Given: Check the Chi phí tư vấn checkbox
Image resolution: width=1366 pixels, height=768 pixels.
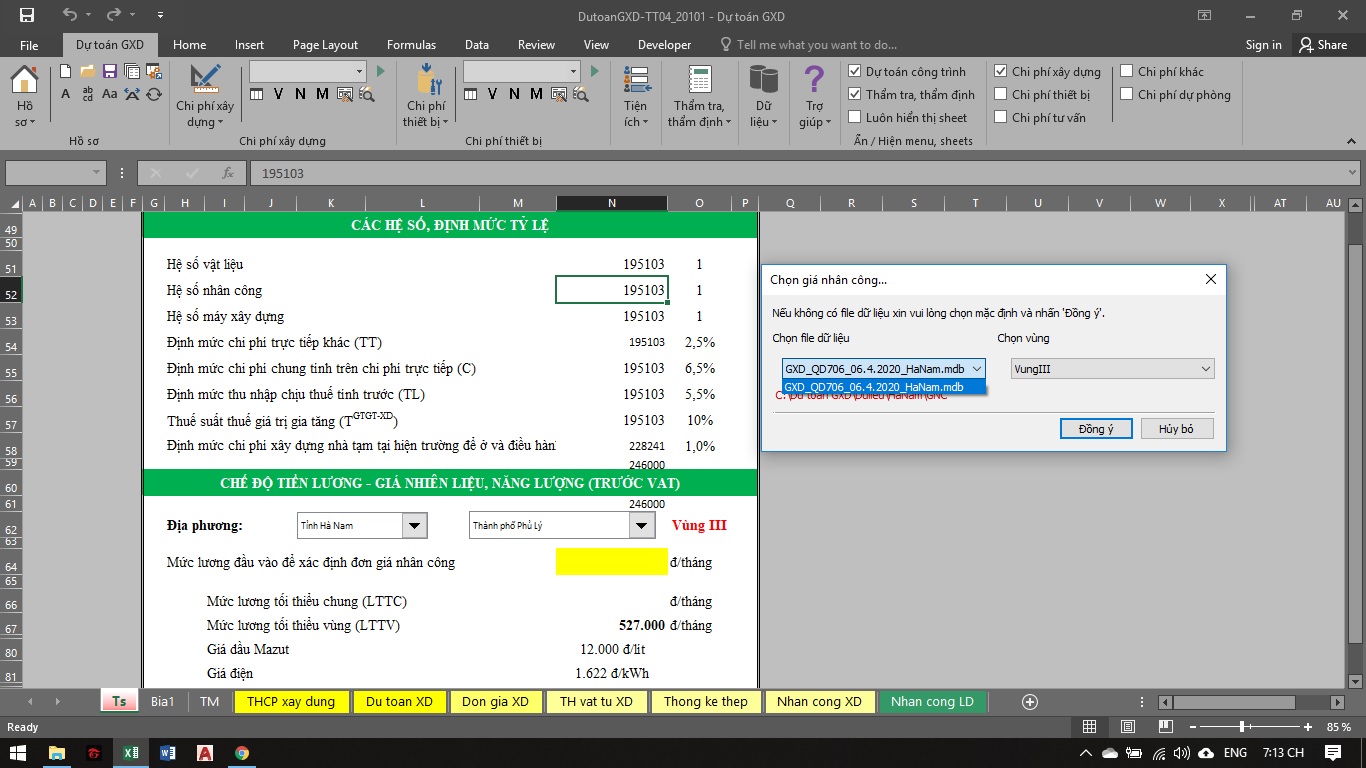Looking at the screenshot, I should (x=1001, y=117).
